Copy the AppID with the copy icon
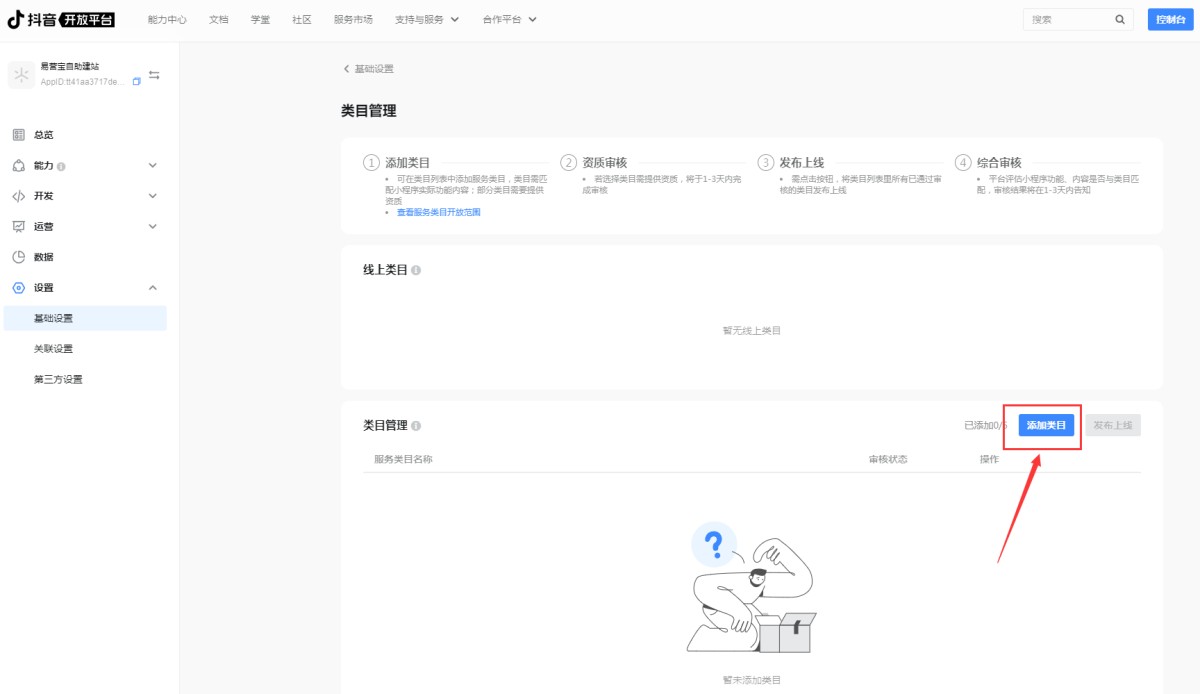This screenshot has width=1200, height=694. 137,82
